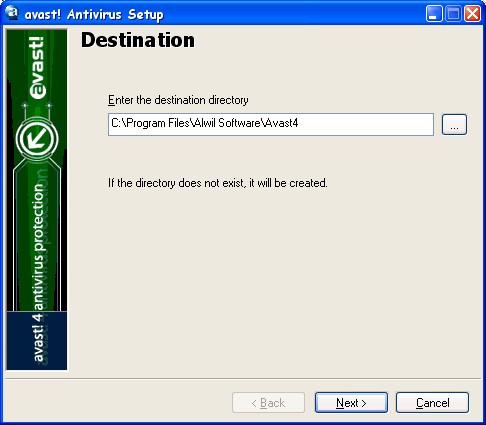Screen dimensions: 486x425
Task: Click the avast! icon in the title bar
Action: point(13,14)
